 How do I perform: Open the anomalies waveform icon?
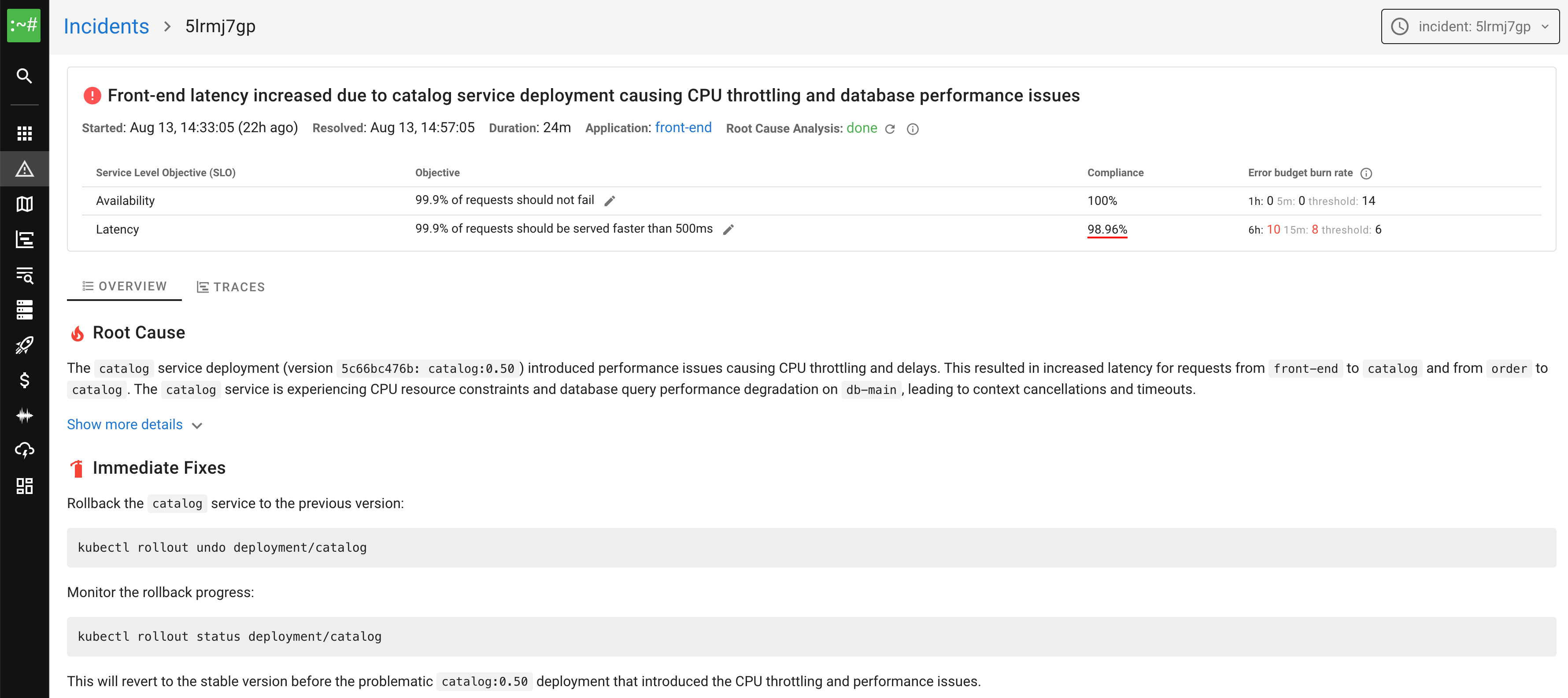tap(24, 416)
